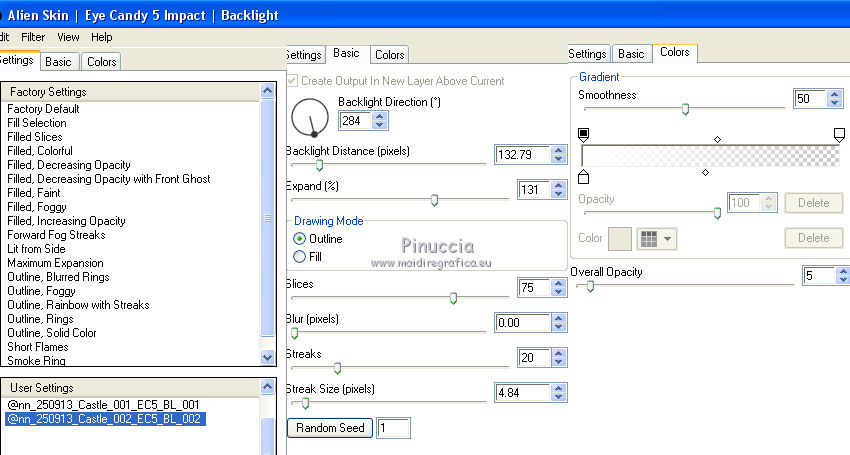This screenshot has width=850, height=455.
Task: Open the View menu
Action: coord(68,37)
